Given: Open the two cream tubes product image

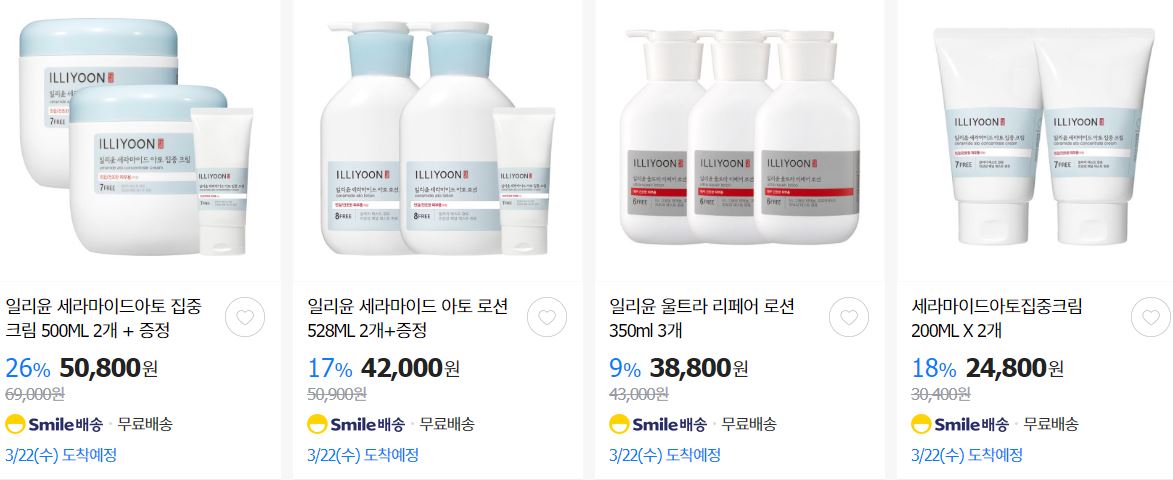Looking at the screenshot, I should point(1042,138).
